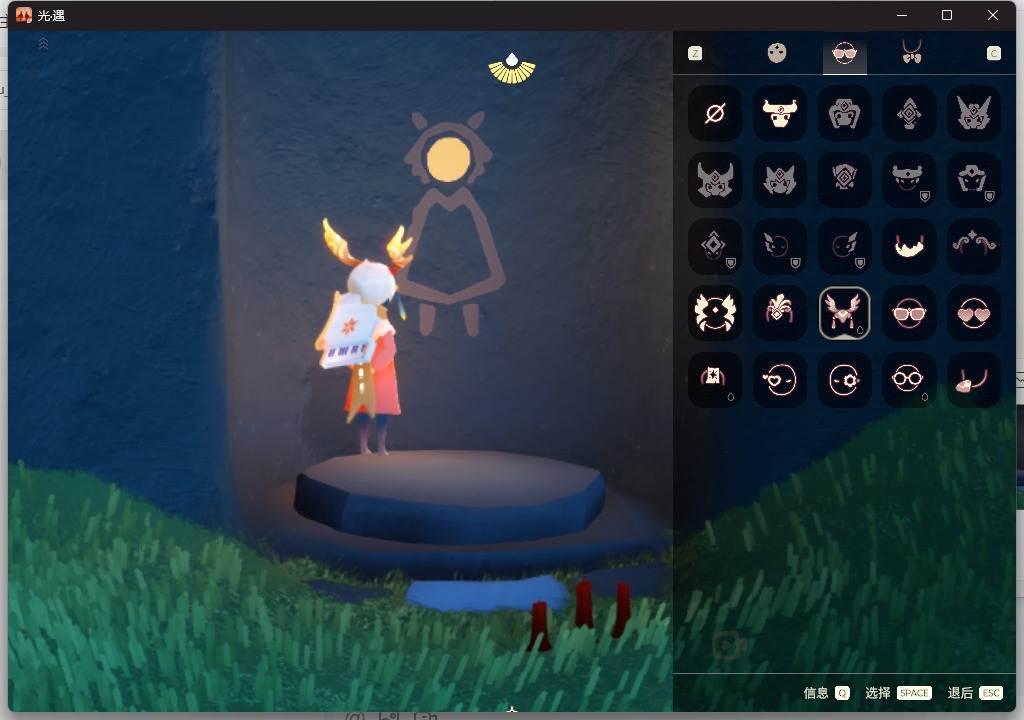Click the selected winged mask with tassels
The image size is (1024, 720).
pos(844,313)
